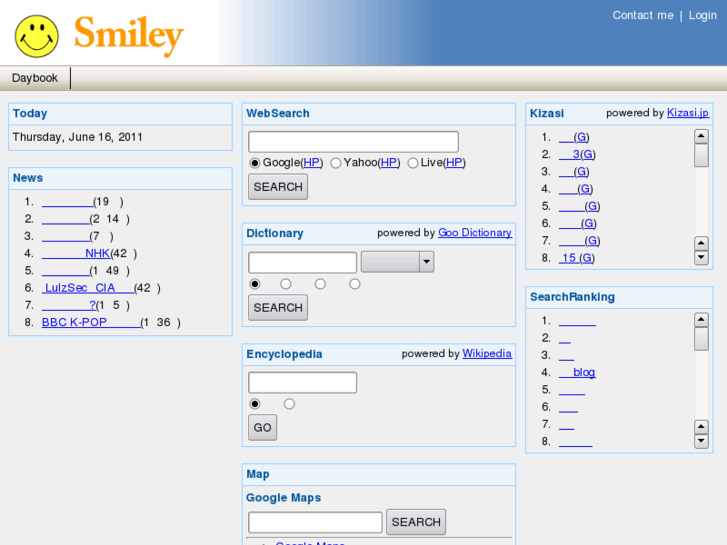Click the Contact me link
727x545 pixels.
643,15
